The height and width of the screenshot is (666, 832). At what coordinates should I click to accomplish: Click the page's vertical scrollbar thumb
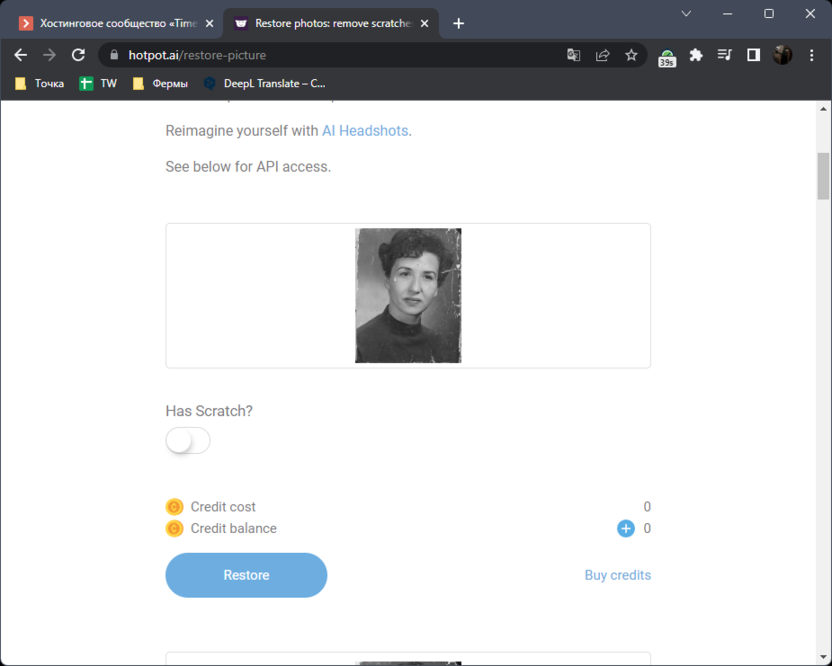[823, 176]
